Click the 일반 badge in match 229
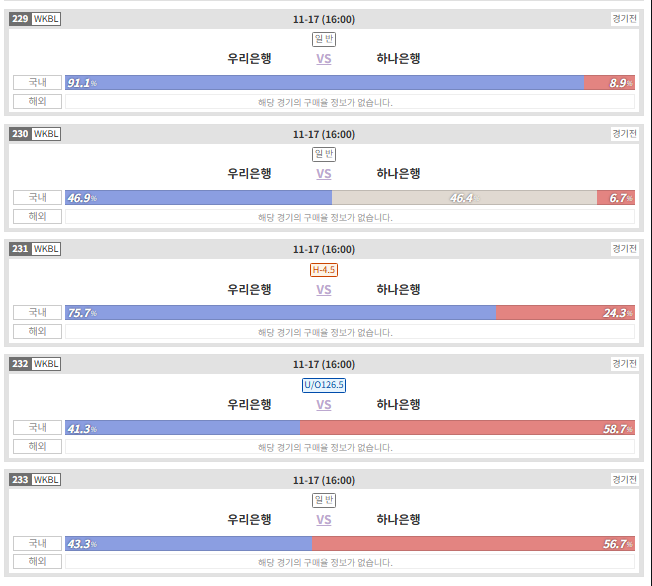This screenshot has height=586, width=652. coord(324,39)
